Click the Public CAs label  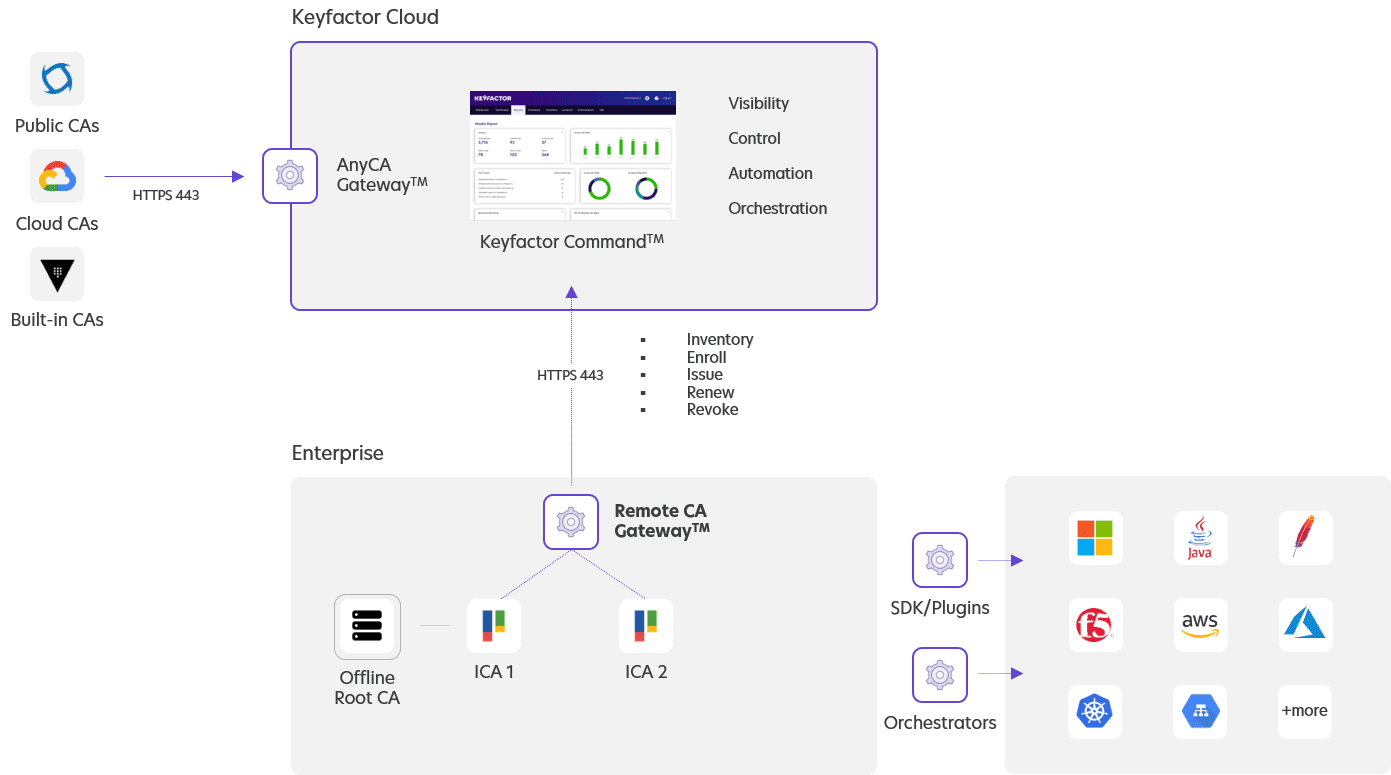pos(57,126)
